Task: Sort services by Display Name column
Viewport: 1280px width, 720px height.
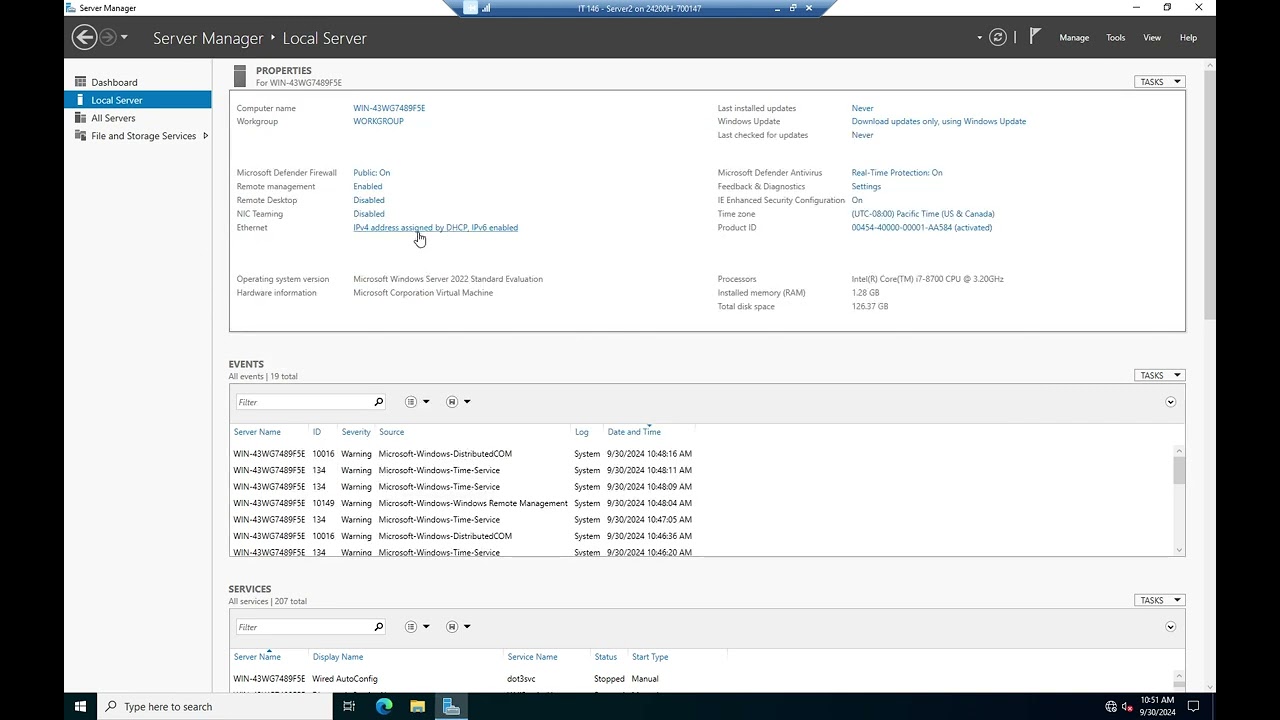Action: [x=338, y=657]
